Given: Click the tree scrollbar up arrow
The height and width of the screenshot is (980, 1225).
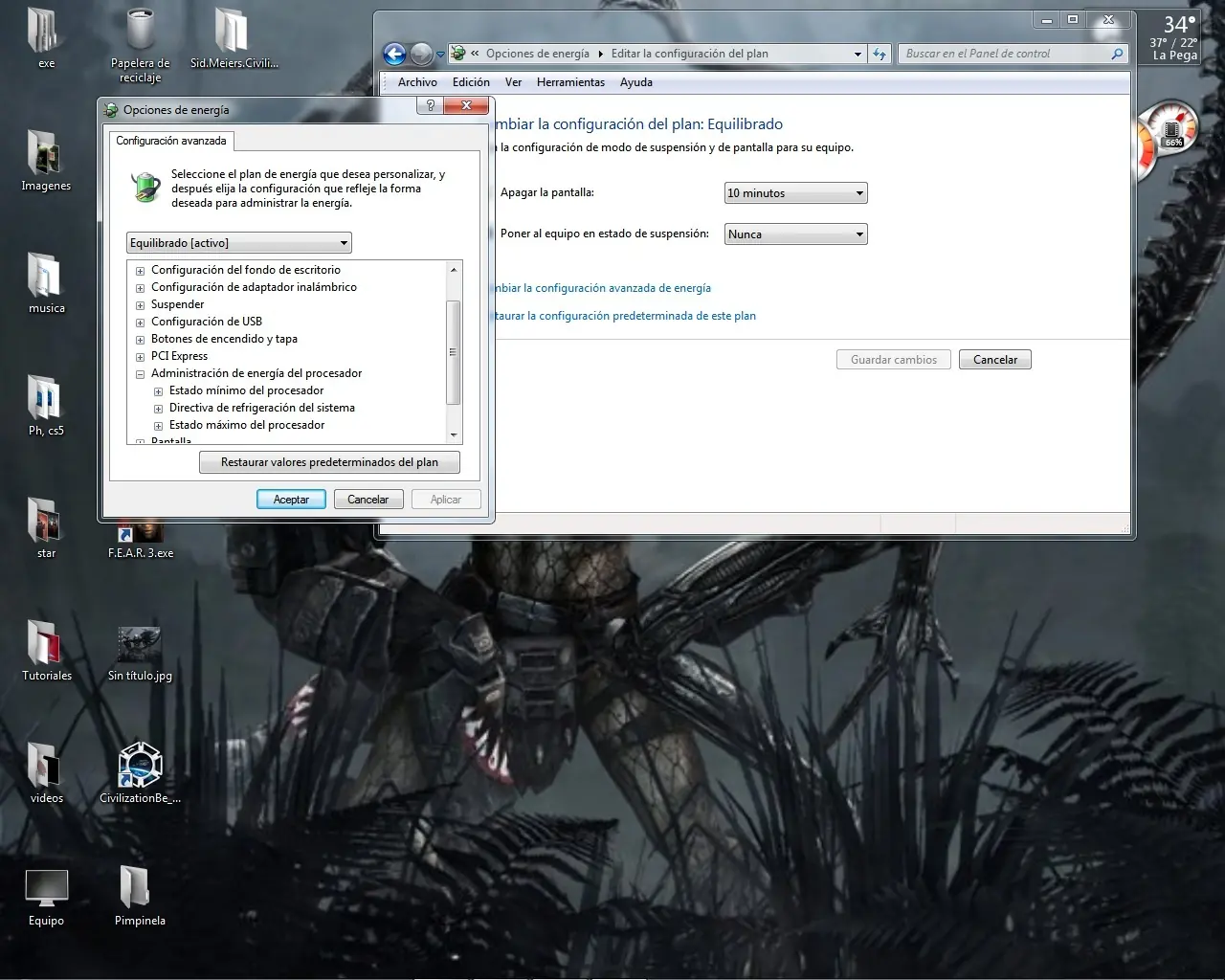Looking at the screenshot, I should (x=454, y=269).
